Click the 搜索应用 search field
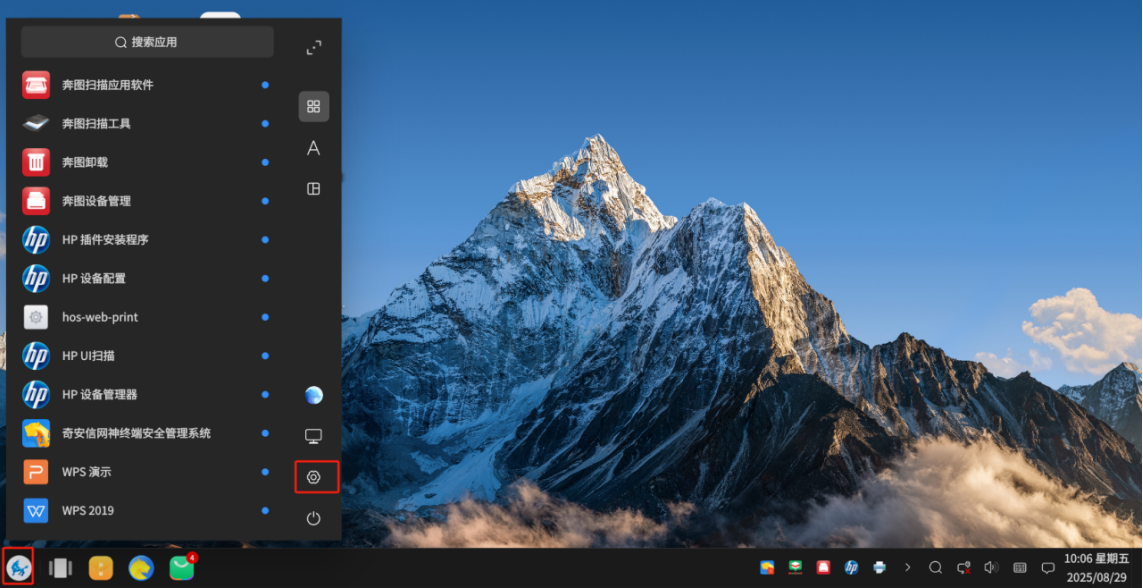The image size is (1143, 588). (x=147, y=42)
